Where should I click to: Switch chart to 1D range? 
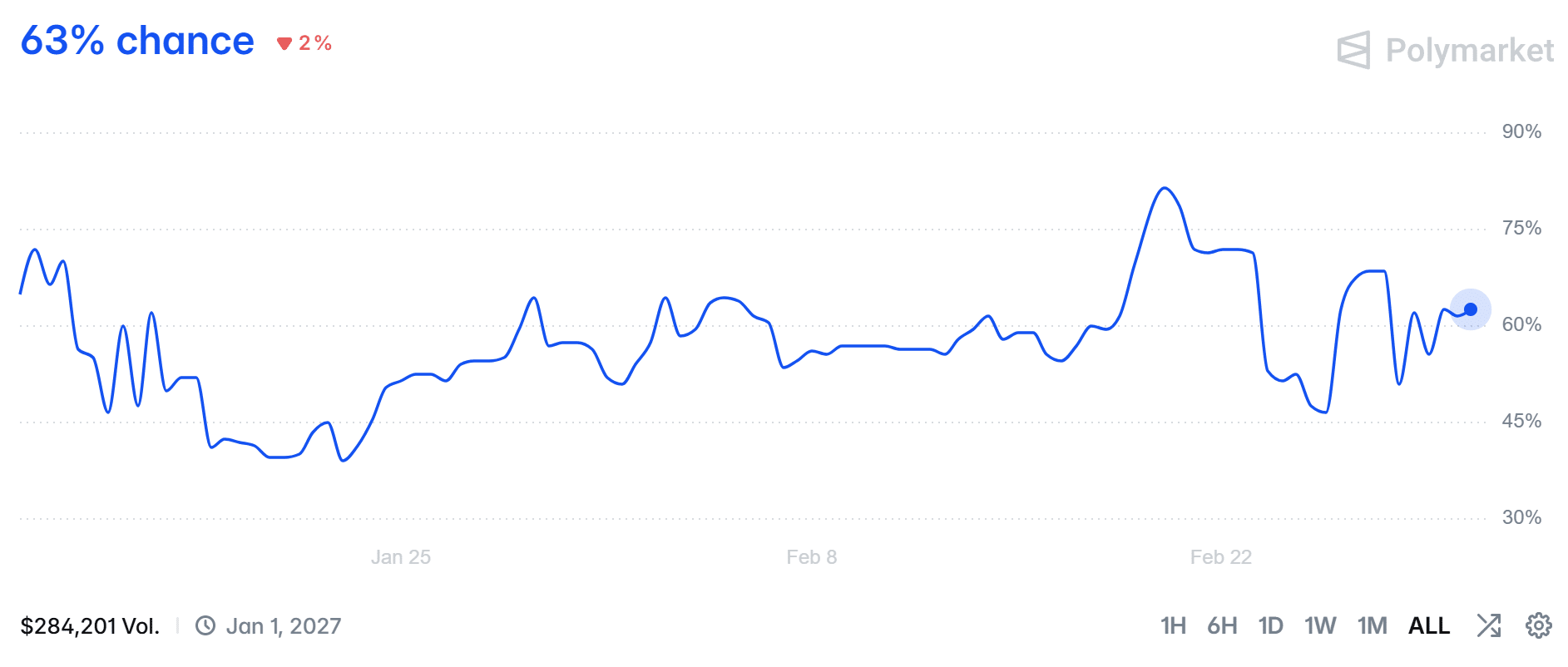point(1270,625)
